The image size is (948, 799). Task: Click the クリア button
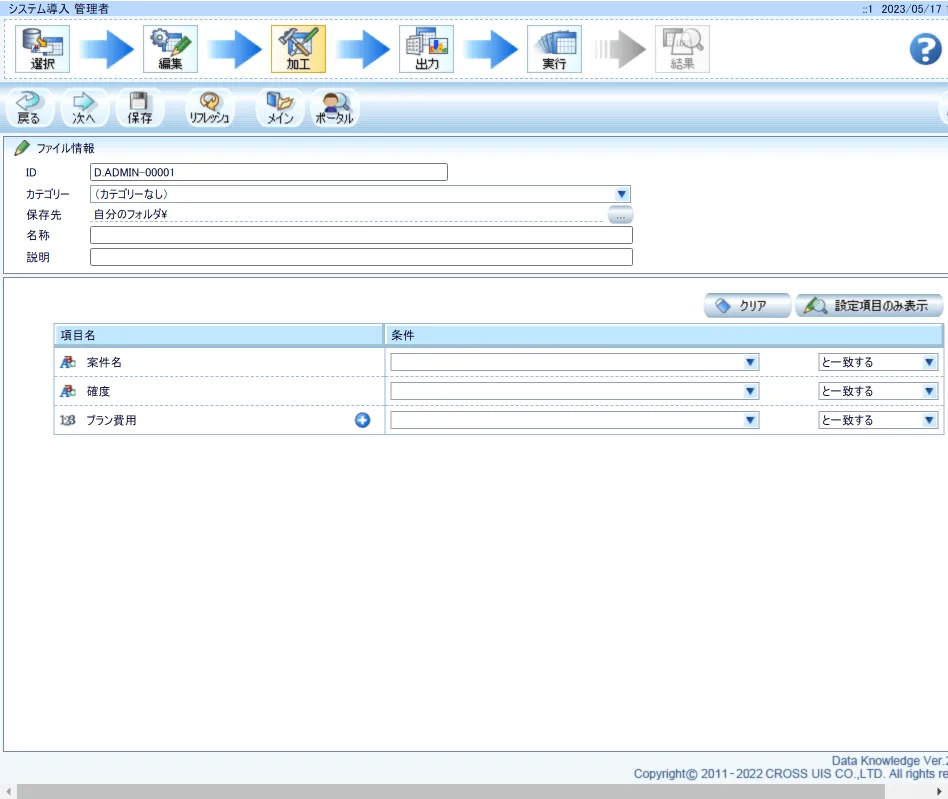[x=746, y=306]
